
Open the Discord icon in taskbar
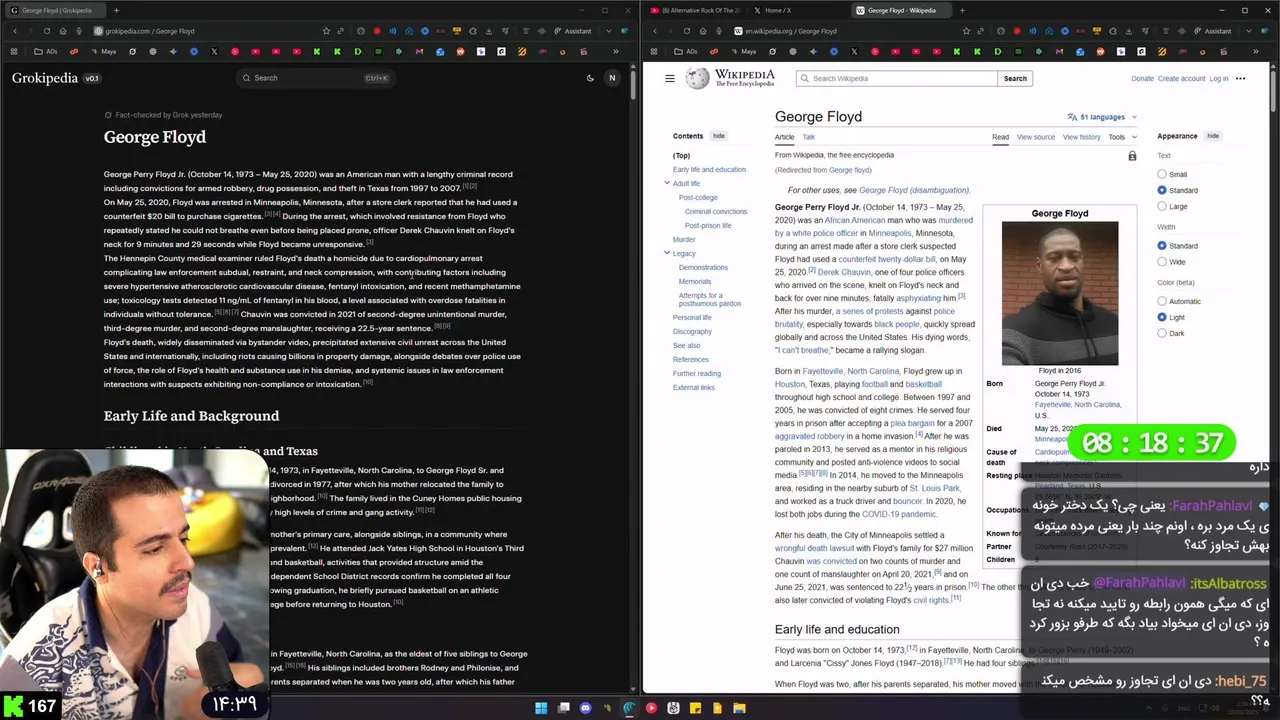point(585,708)
